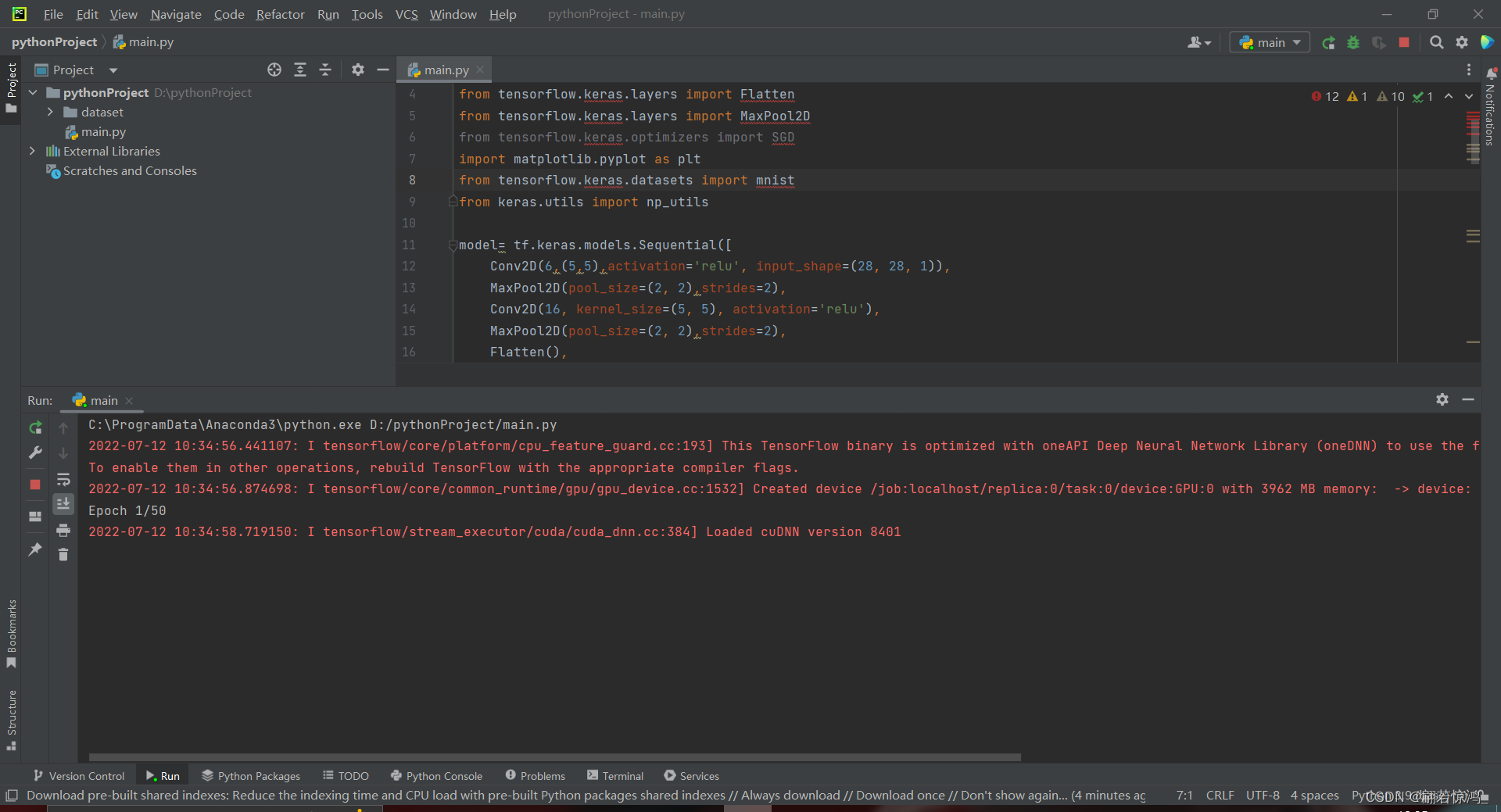Close the main Run tab
The width and height of the screenshot is (1501, 812).
coord(129,400)
